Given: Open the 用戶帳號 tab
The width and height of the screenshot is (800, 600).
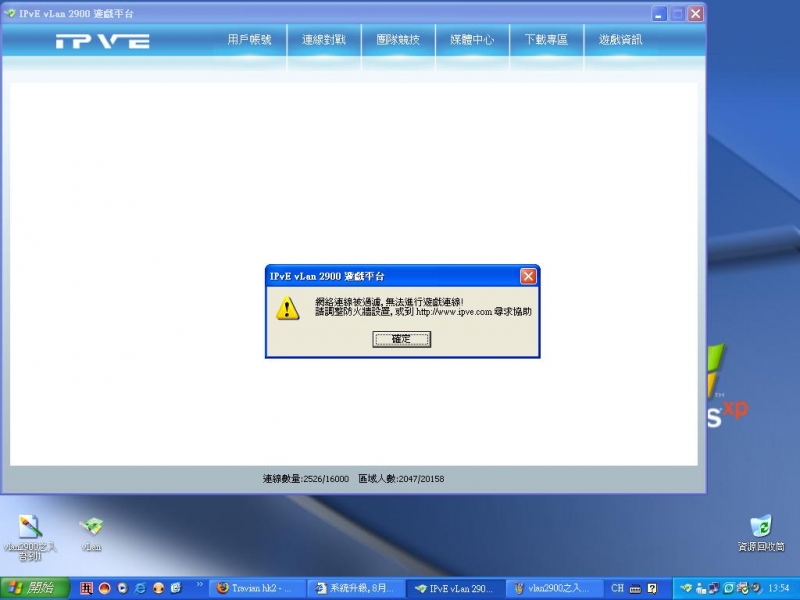Looking at the screenshot, I should 249,40.
